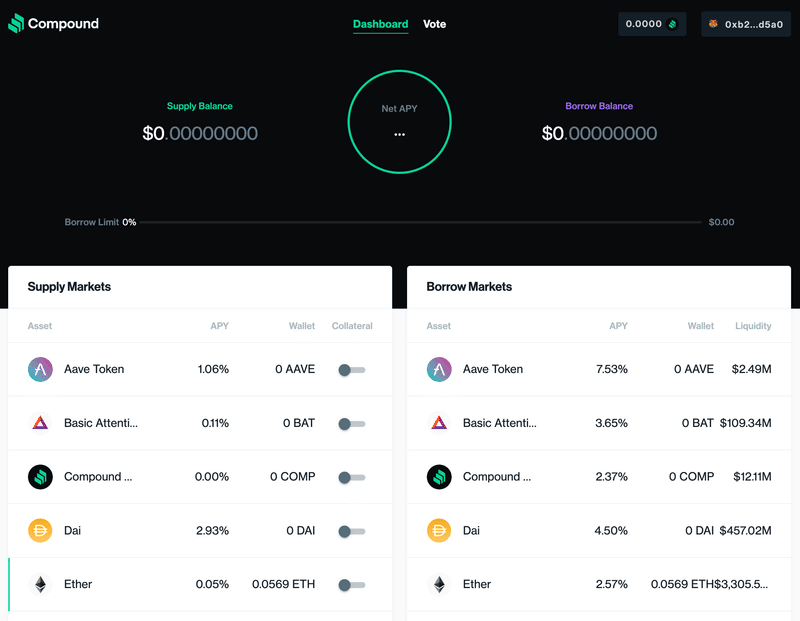Click the MetaMask fox icon by wallet address
The width and height of the screenshot is (800, 621).
tap(713, 23)
